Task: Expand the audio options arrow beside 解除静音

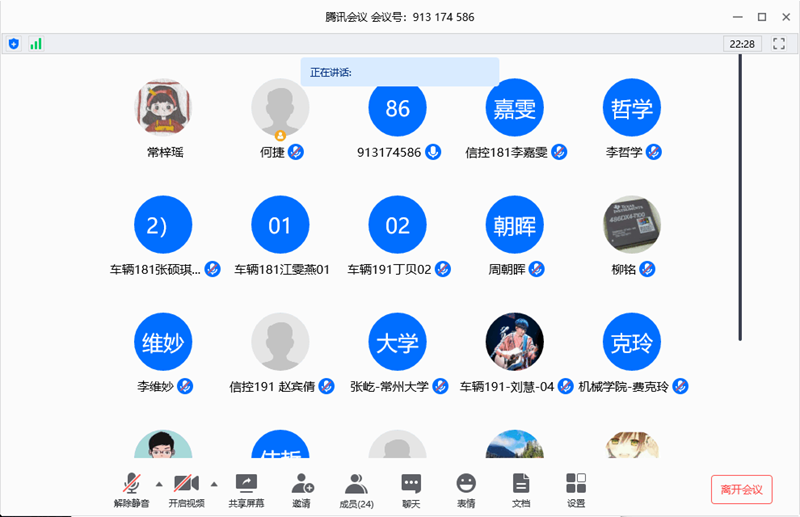Action: tap(159, 484)
